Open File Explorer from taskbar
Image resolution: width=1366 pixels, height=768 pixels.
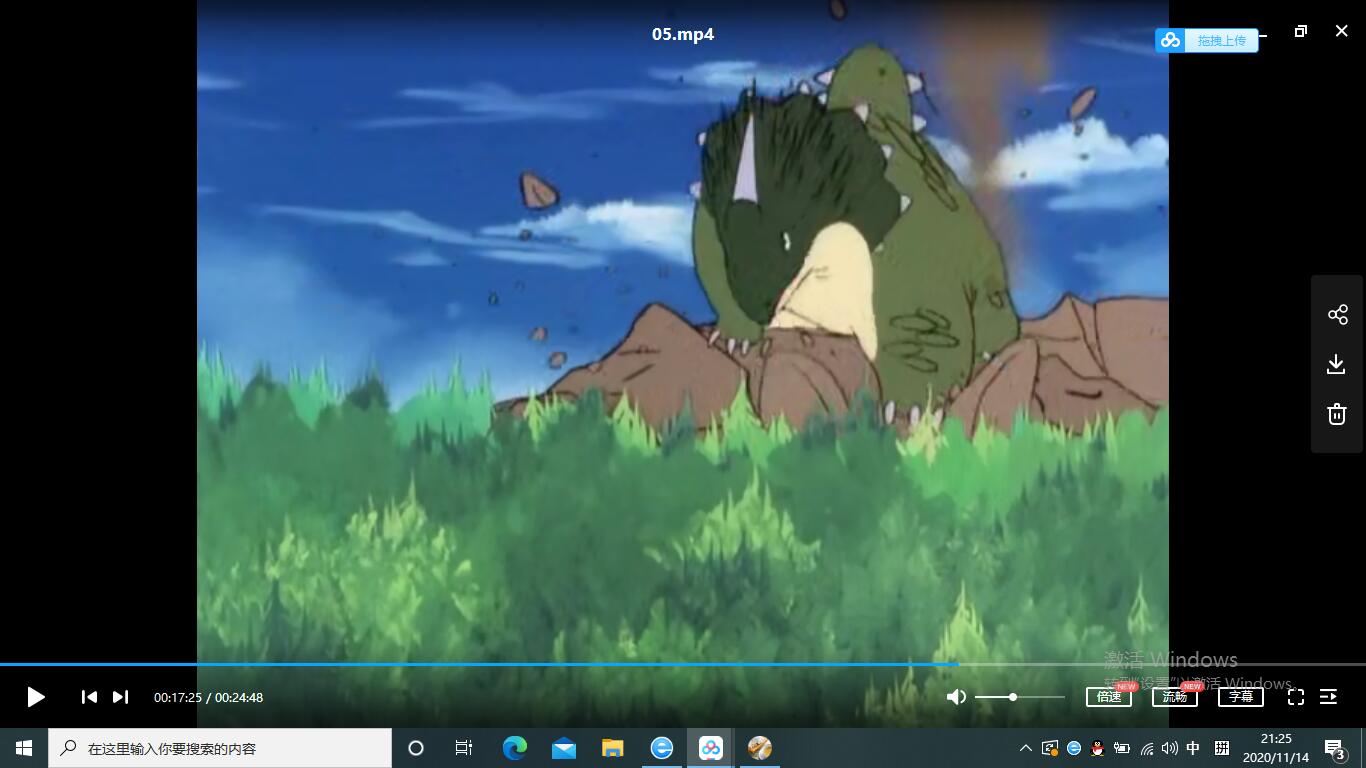(x=612, y=748)
